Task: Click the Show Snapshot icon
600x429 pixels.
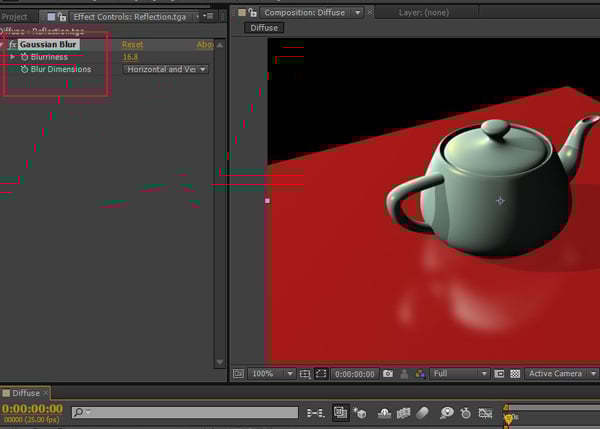Action: 404,374
